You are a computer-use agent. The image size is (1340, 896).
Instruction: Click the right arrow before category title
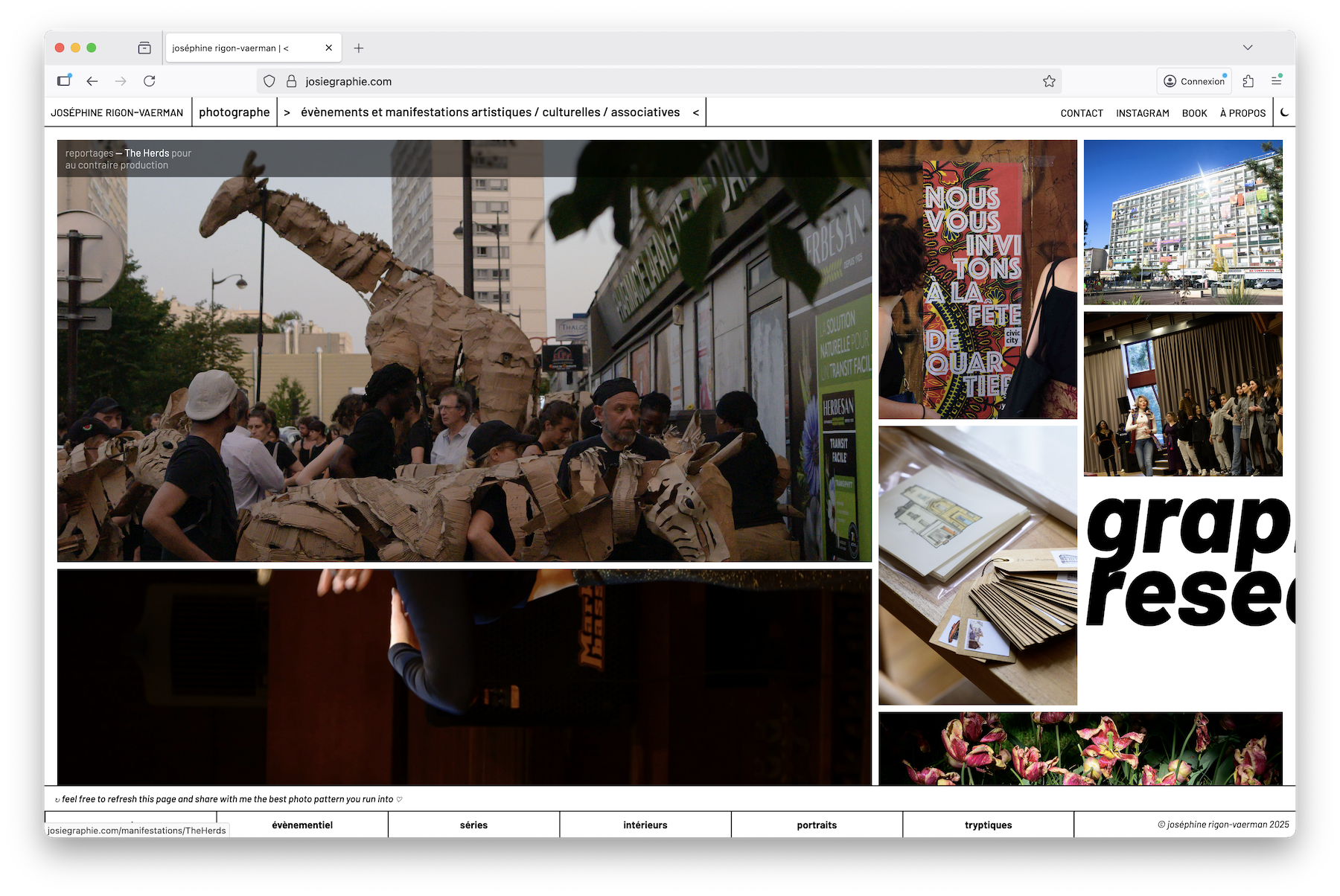[x=287, y=112]
